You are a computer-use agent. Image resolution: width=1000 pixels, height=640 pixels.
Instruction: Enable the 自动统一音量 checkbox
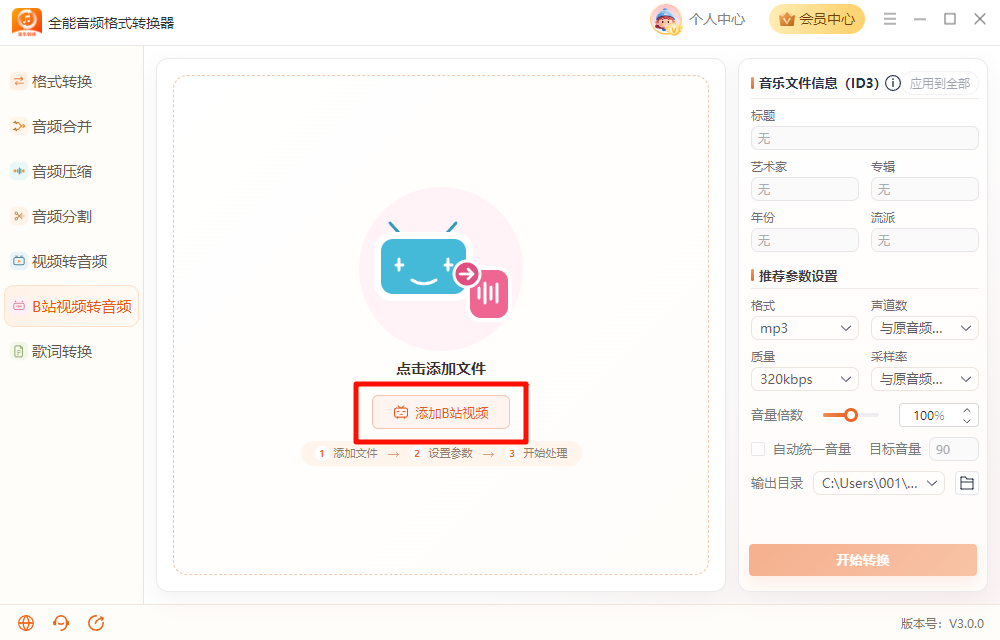[x=758, y=449]
